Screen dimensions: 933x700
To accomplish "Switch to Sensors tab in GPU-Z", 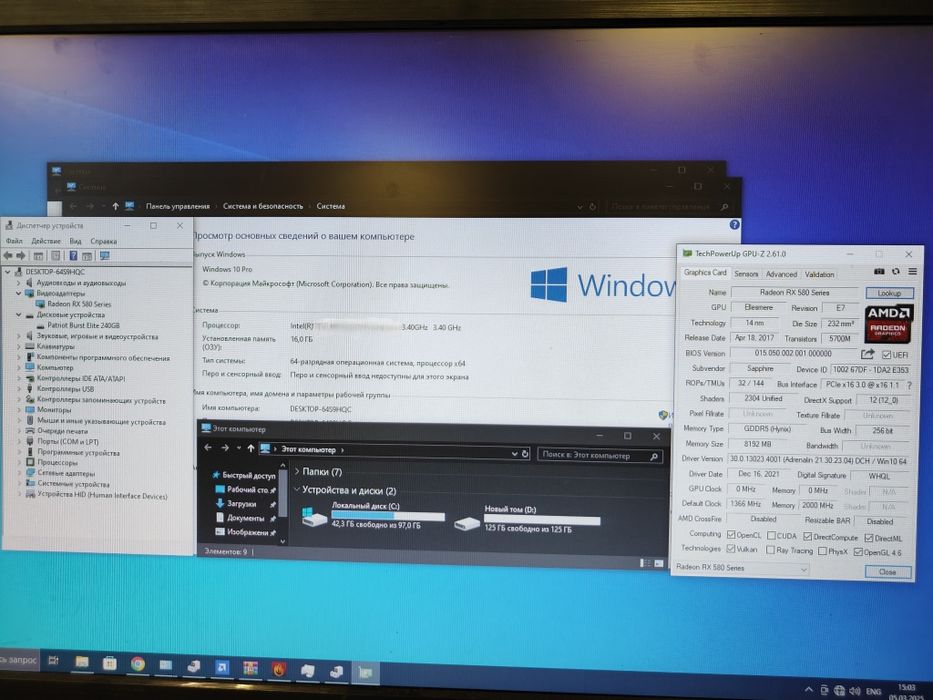I will 746,274.
